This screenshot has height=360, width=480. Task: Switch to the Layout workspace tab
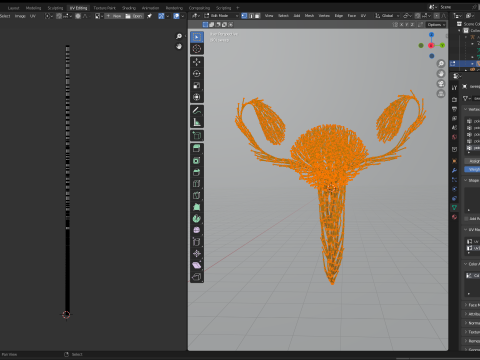point(14,8)
